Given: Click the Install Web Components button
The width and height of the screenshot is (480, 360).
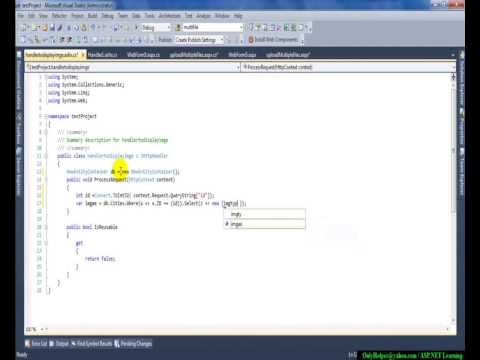Looking at the screenshot, I should [273, 40].
